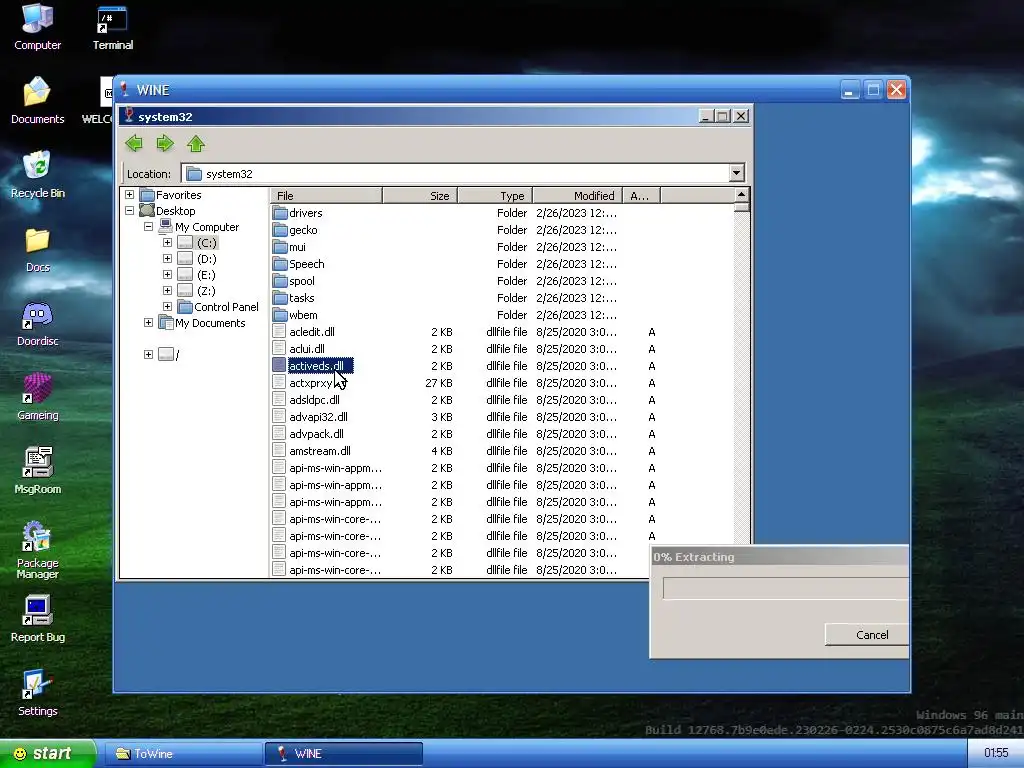1024x768 pixels.
Task: Expand the Favorites tree node
Action: (129, 195)
